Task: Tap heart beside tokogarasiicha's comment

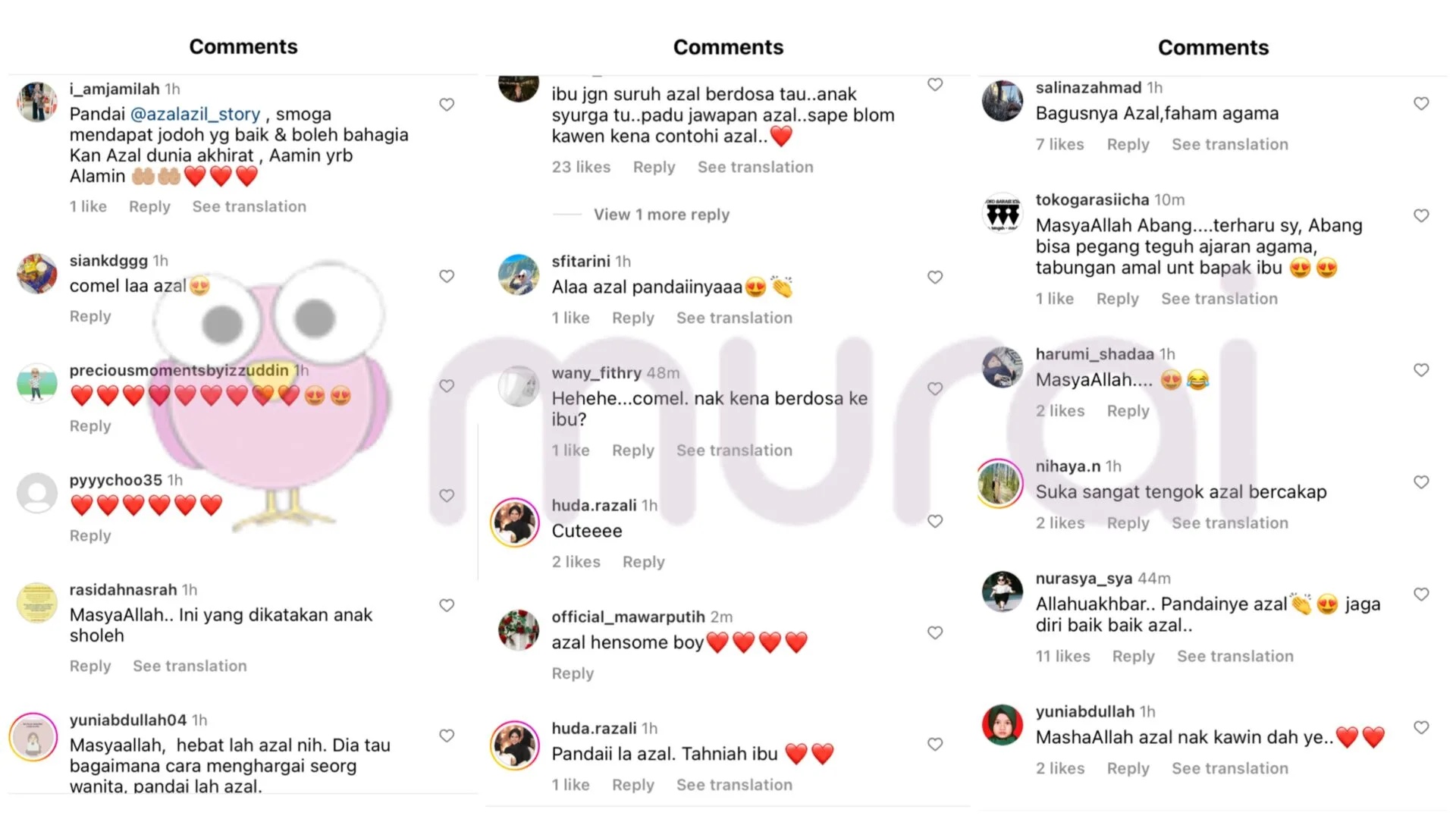Action: (x=1421, y=215)
